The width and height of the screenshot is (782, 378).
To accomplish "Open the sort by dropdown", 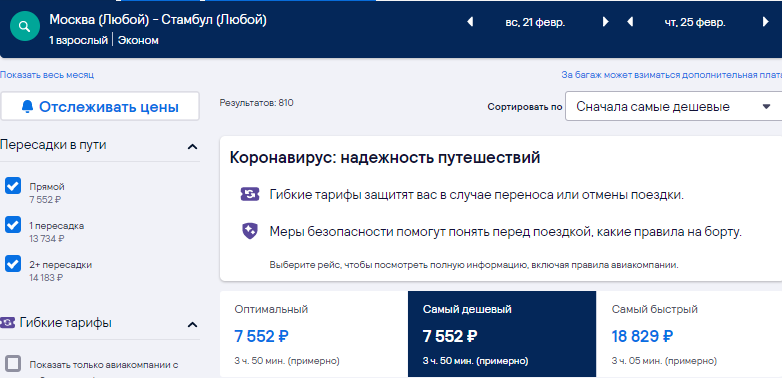I will point(673,107).
